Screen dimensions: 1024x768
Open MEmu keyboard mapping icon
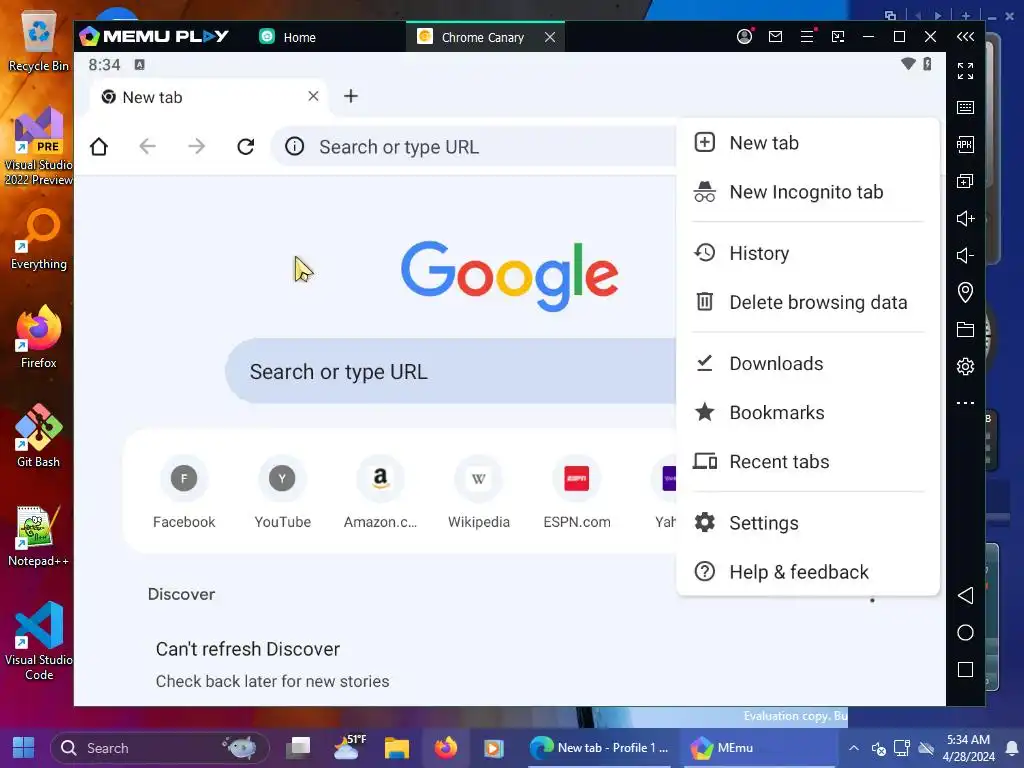point(965,108)
